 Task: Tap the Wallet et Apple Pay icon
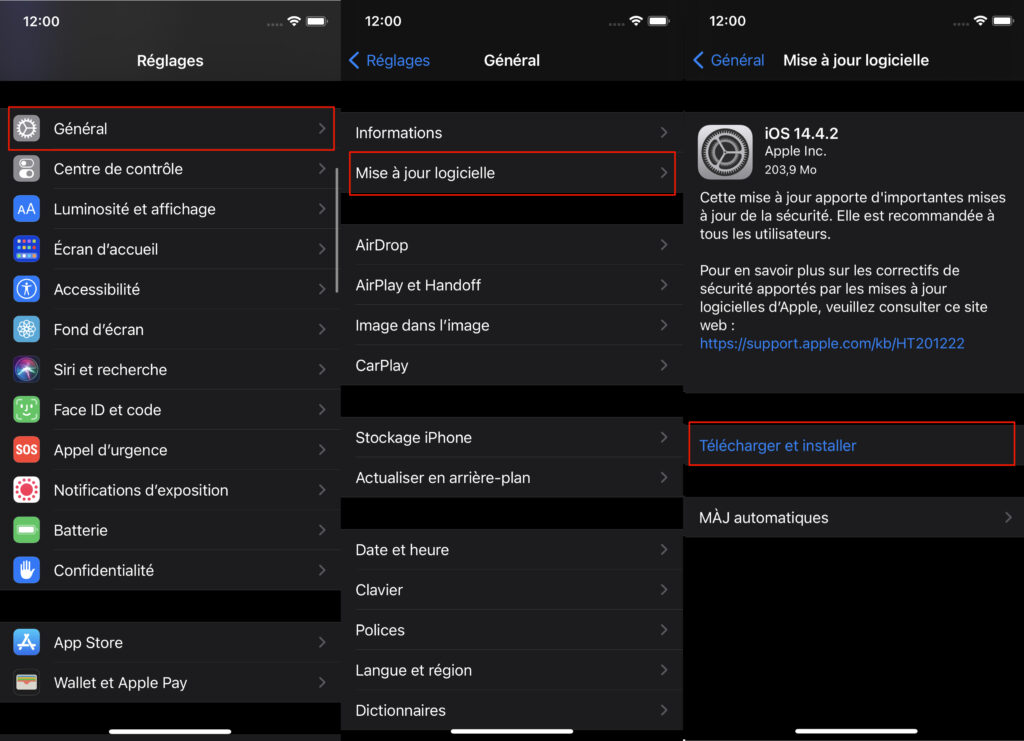pos(27,682)
